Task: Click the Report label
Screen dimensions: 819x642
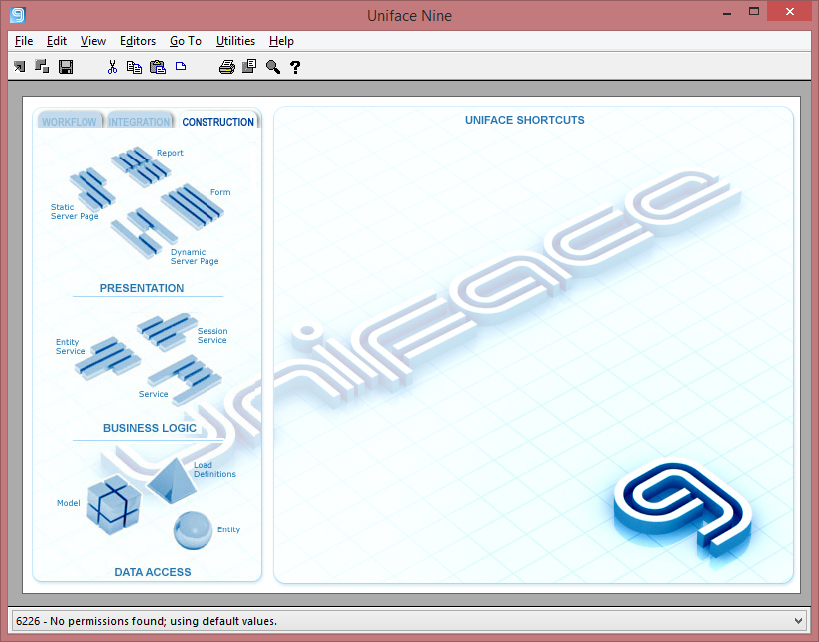Action: point(170,153)
